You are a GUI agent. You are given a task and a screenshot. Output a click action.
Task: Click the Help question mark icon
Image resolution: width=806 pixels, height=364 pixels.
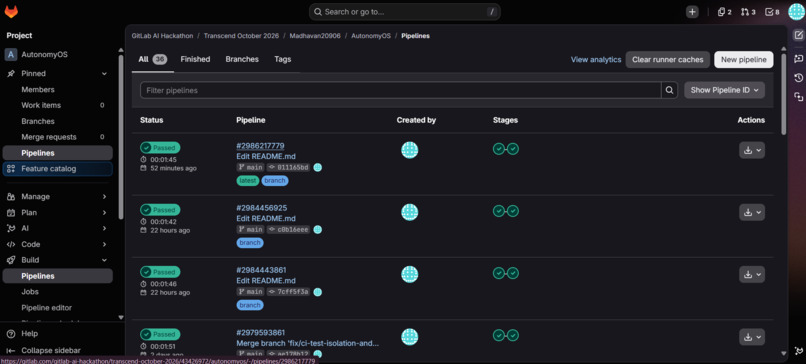11,334
